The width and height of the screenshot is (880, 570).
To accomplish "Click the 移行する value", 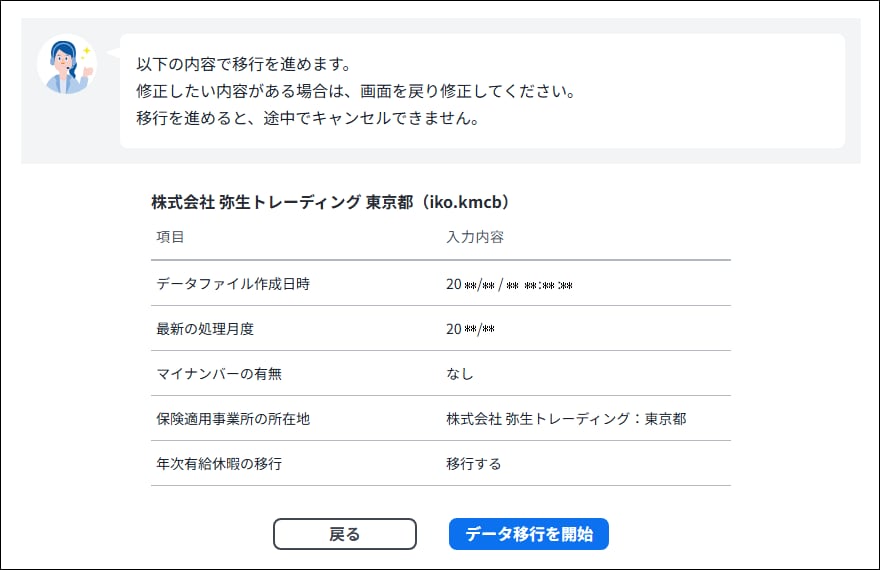I will (474, 463).
